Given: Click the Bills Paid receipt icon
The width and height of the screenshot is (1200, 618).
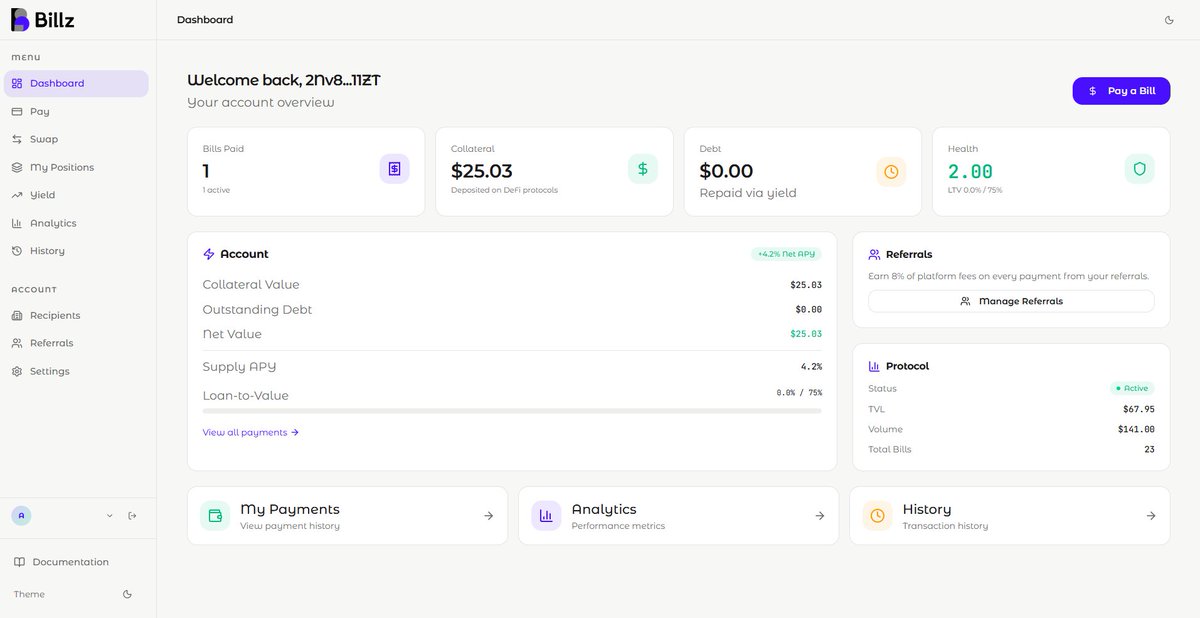Looking at the screenshot, I should point(394,169).
